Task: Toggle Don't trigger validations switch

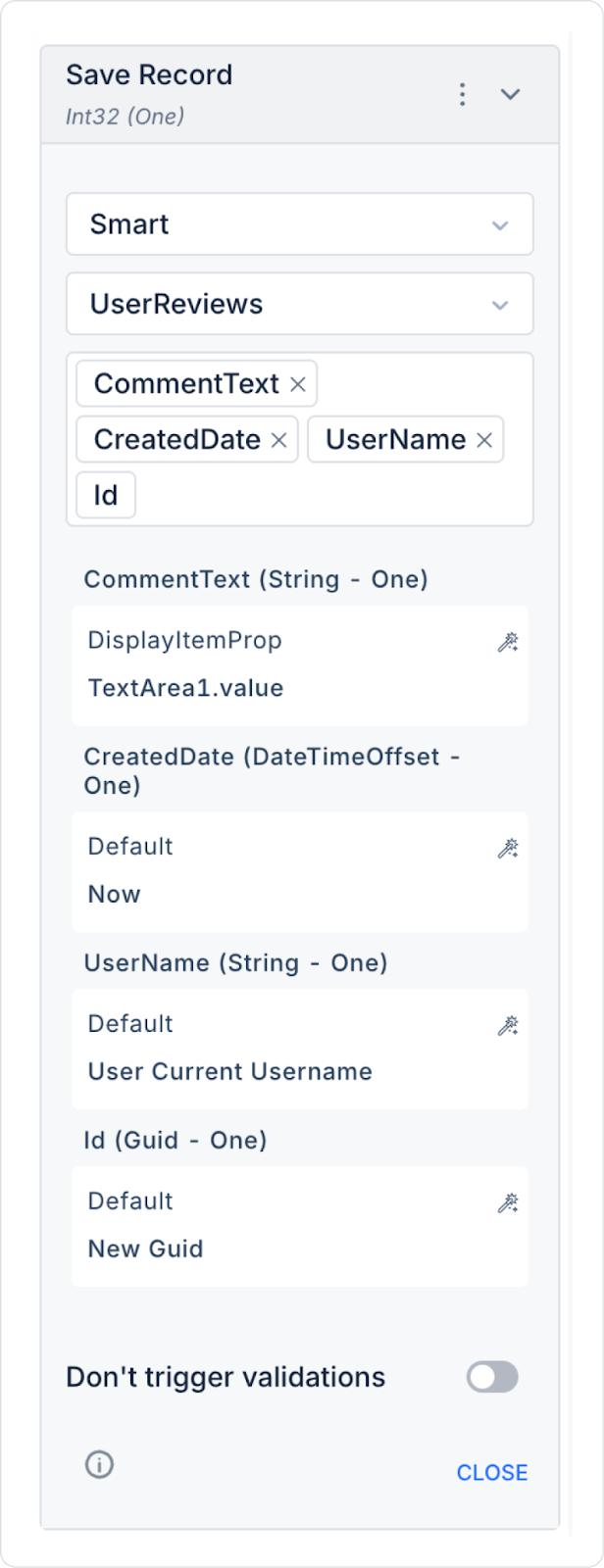Action: point(492,1377)
